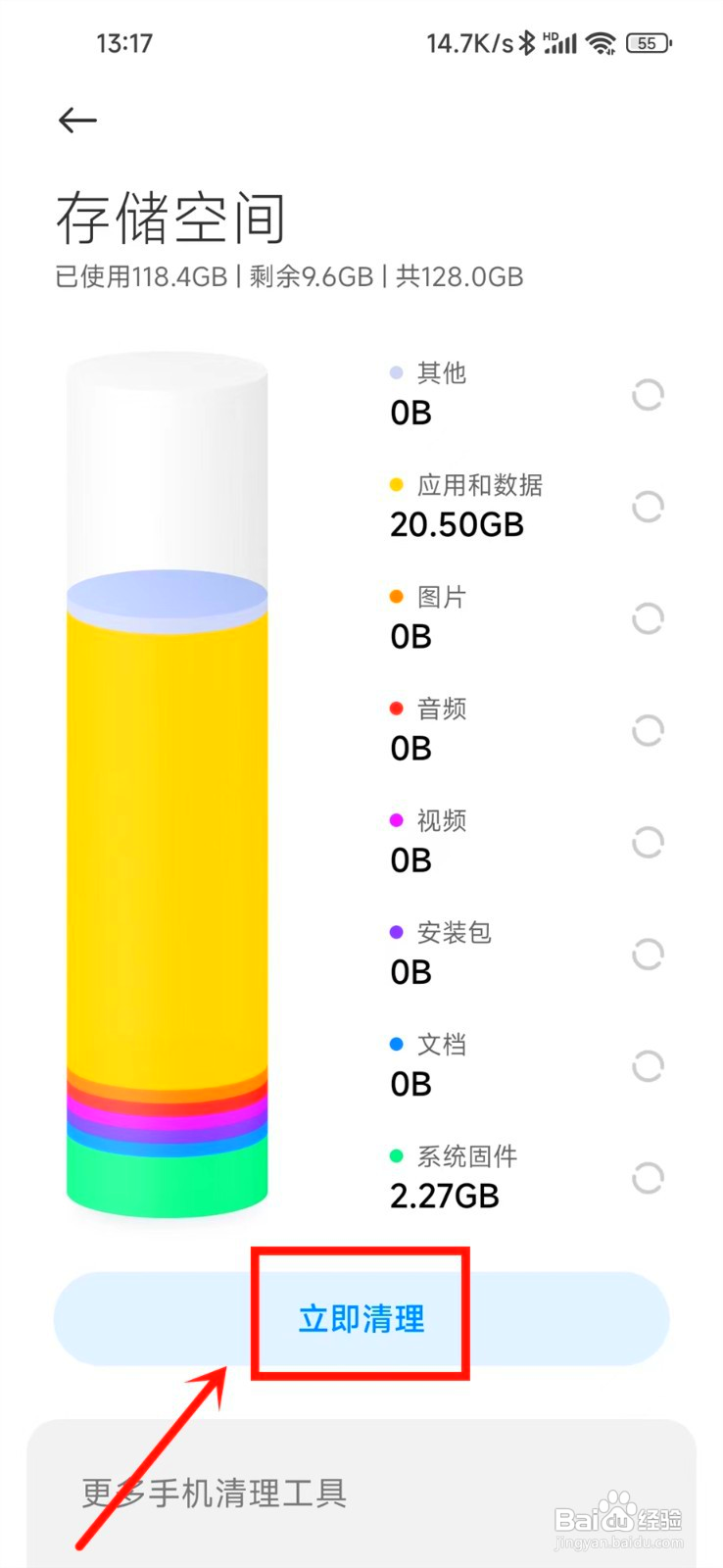Click the loading spinner beside 视频
Image resolution: width=723 pixels, height=1568 pixels.
[x=648, y=842]
